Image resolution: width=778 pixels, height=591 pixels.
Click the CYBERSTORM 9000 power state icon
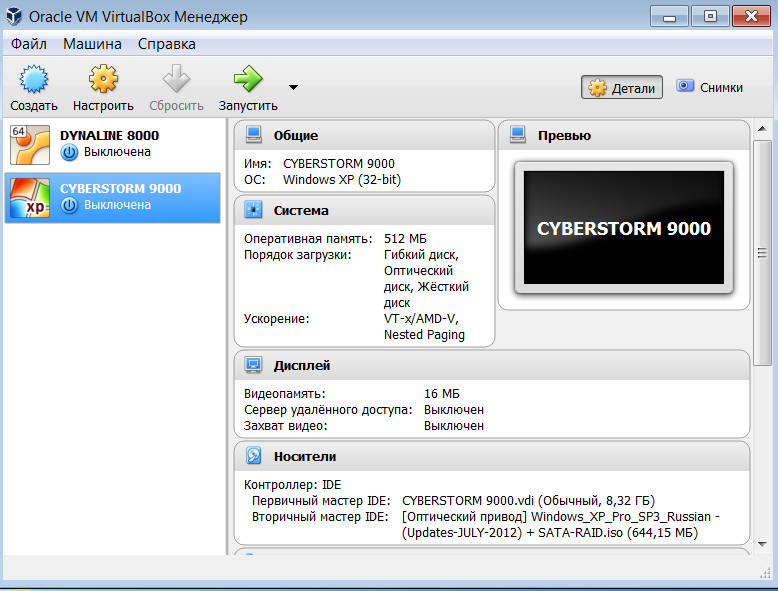click(69, 205)
